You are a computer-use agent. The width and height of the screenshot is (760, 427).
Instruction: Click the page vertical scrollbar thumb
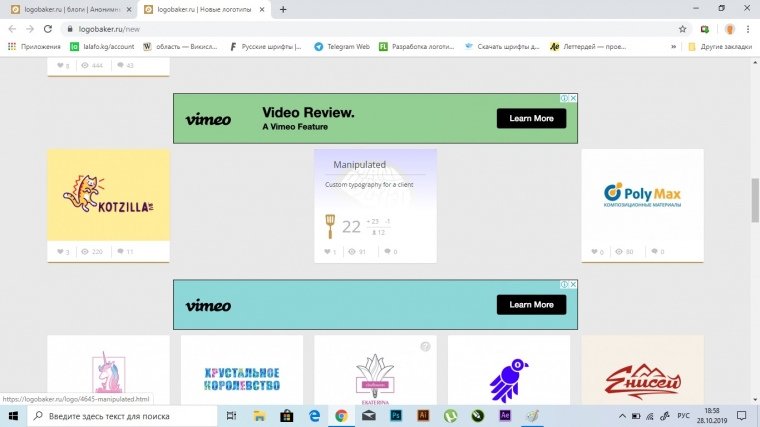click(755, 200)
